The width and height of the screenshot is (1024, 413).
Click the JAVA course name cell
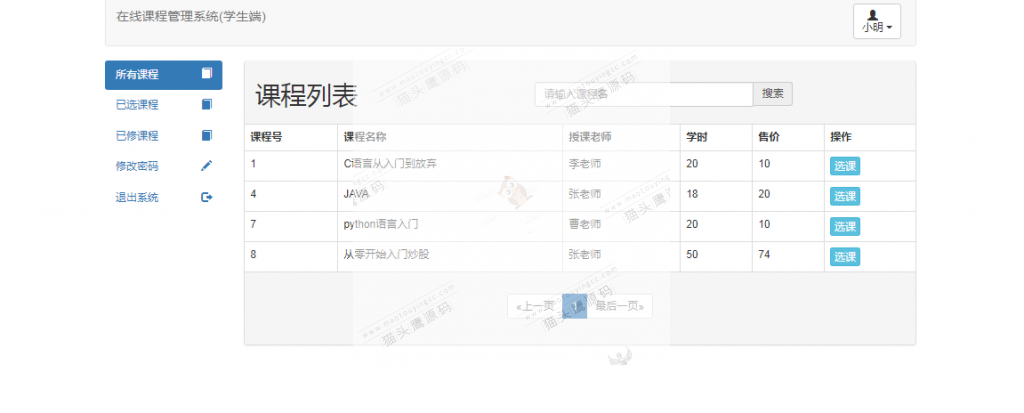tap(450, 196)
